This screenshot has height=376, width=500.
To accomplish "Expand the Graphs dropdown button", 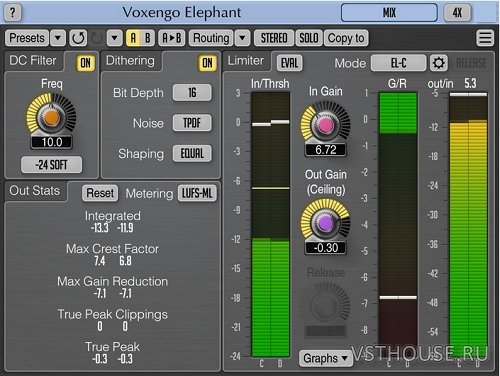I will [x=325, y=358].
